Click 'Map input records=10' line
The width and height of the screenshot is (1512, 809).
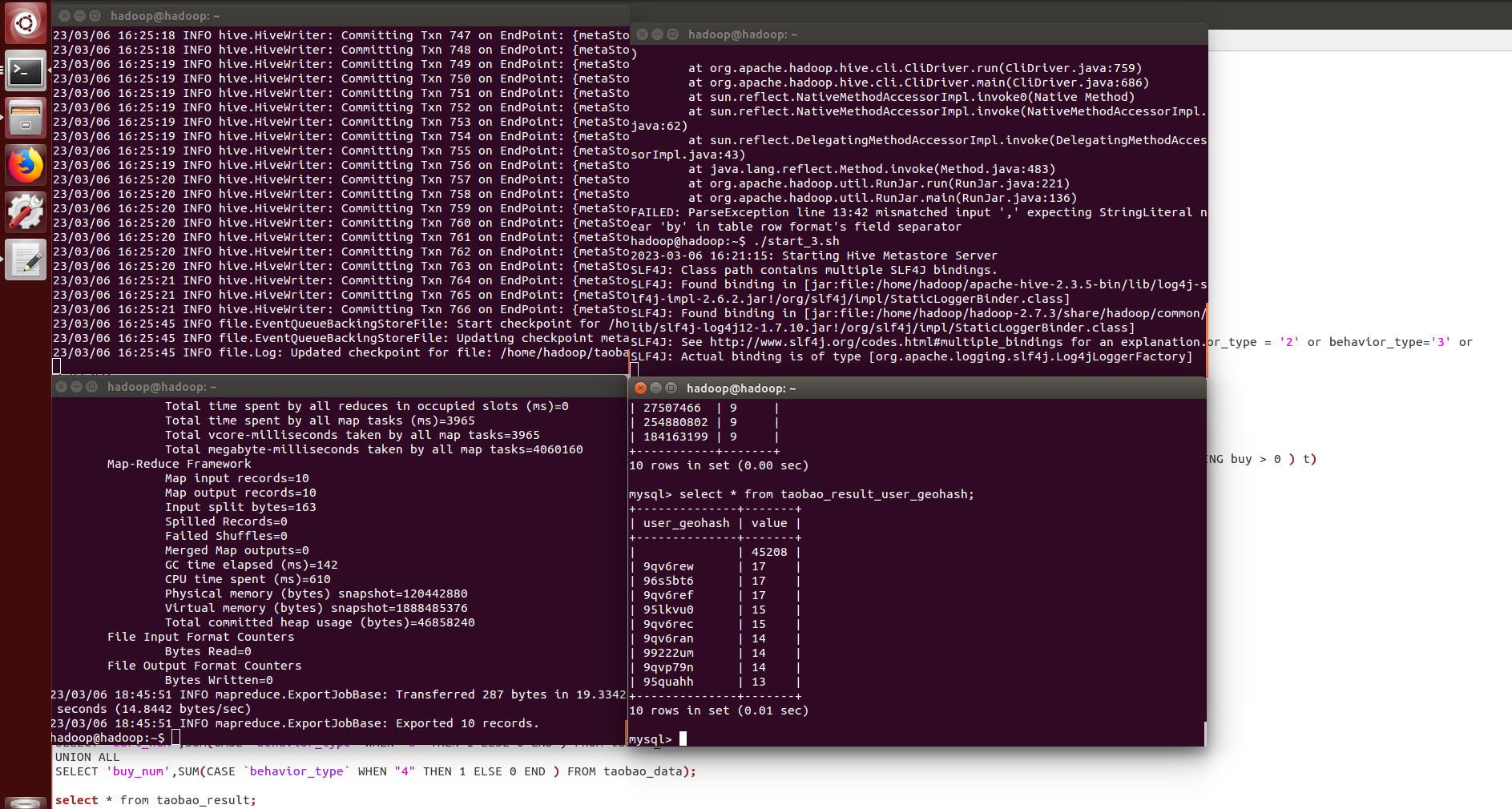coord(236,478)
